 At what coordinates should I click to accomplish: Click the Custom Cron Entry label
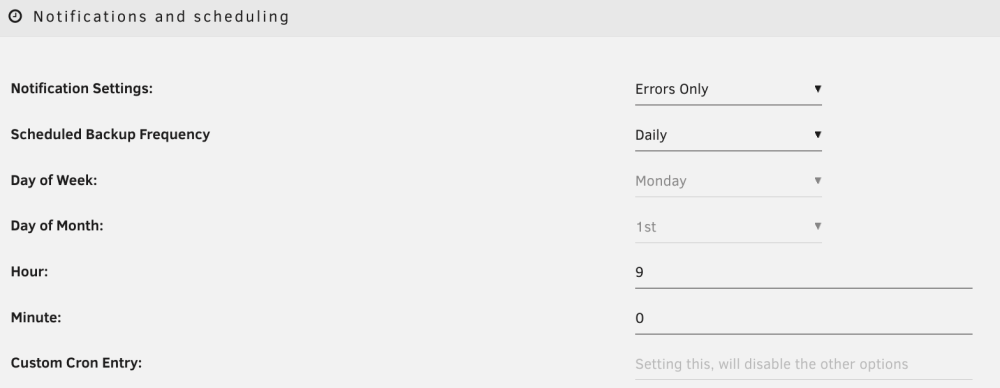pyautogui.click(x=76, y=363)
